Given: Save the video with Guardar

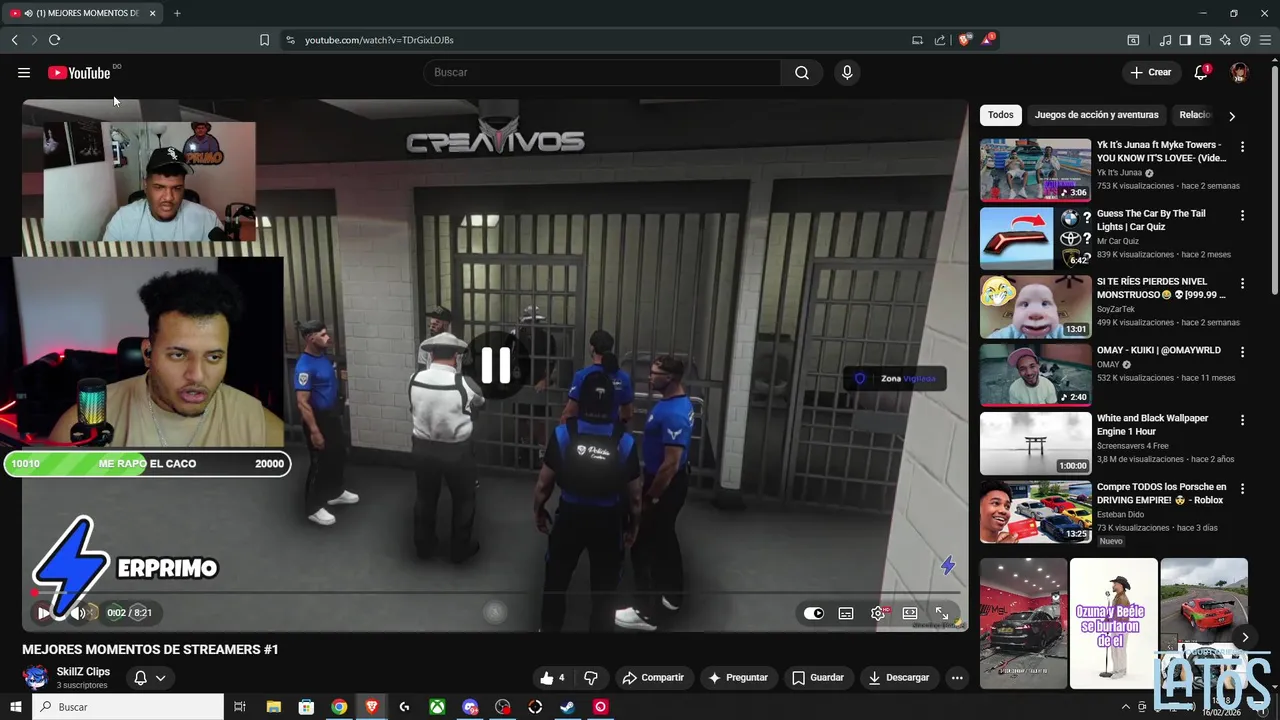Looking at the screenshot, I should (818, 678).
